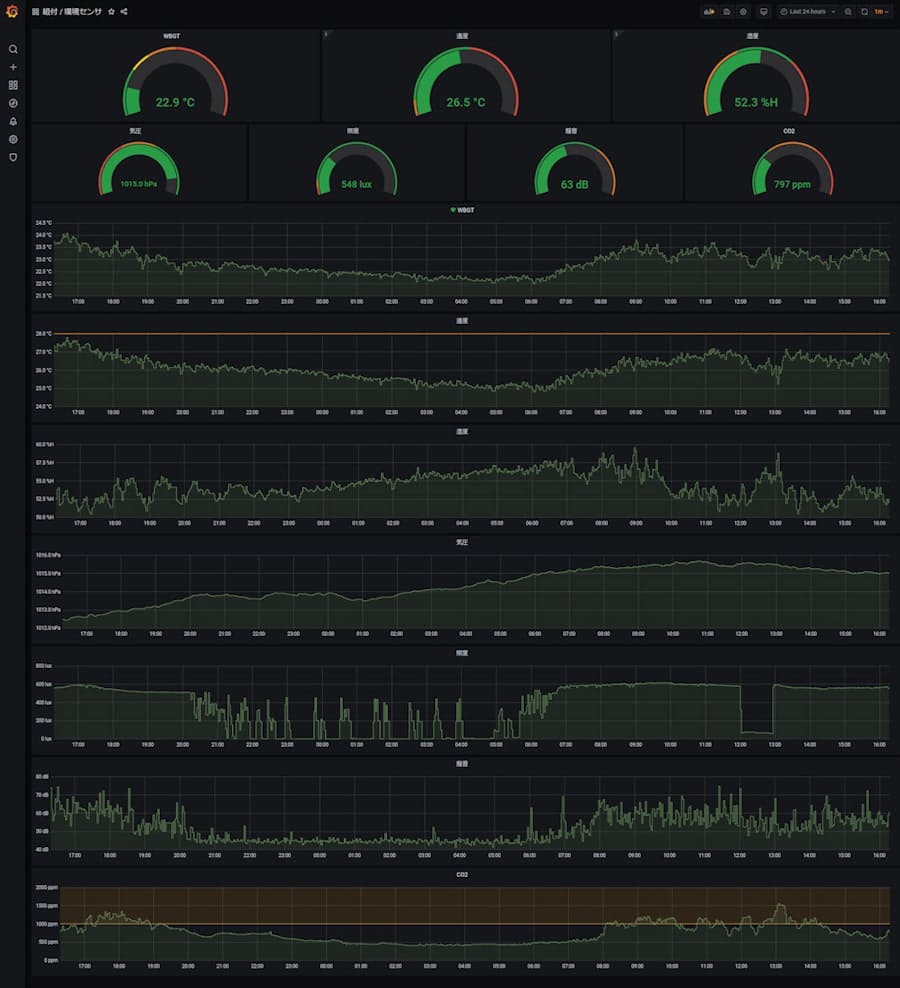
Task: Click the zoom out time range icon
Action: pyautogui.click(x=848, y=12)
